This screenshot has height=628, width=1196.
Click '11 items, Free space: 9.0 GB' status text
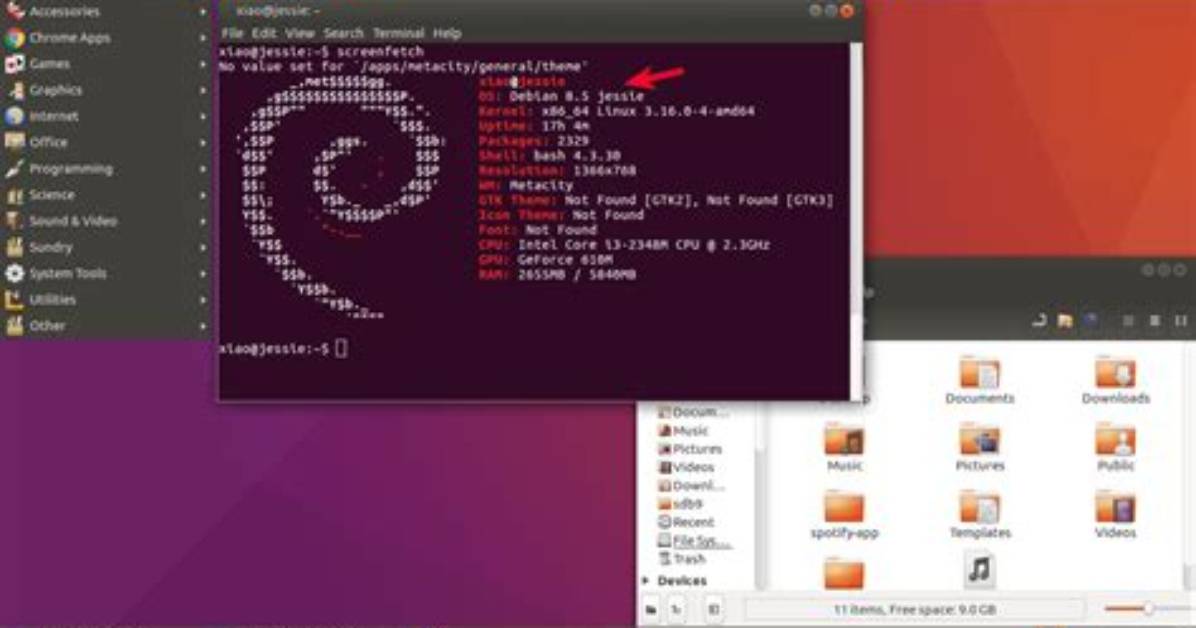[914, 609]
